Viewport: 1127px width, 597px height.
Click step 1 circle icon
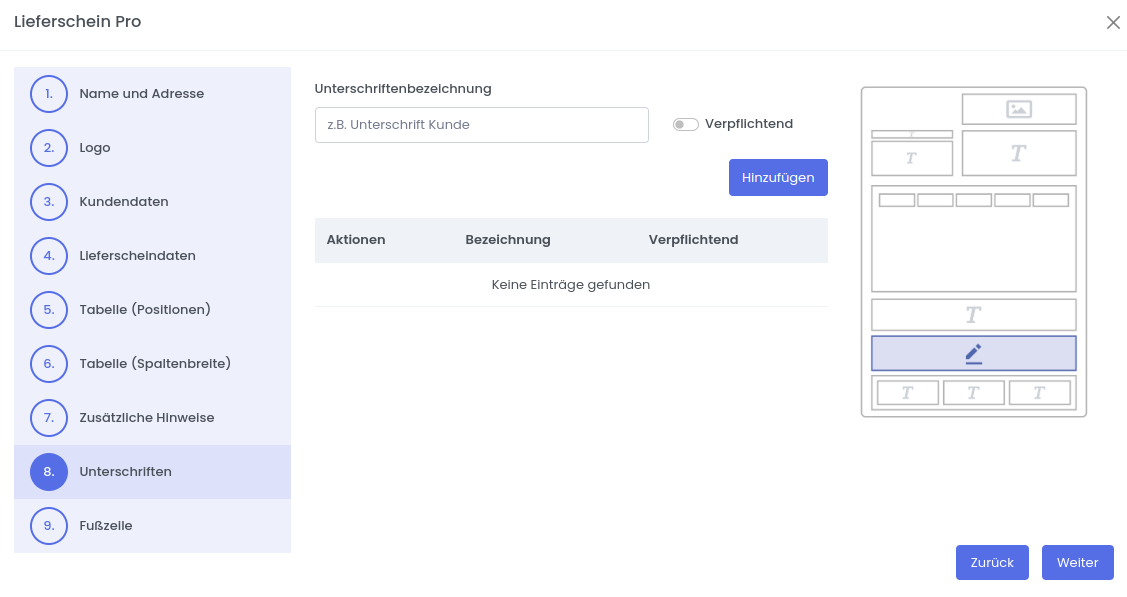point(49,94)
